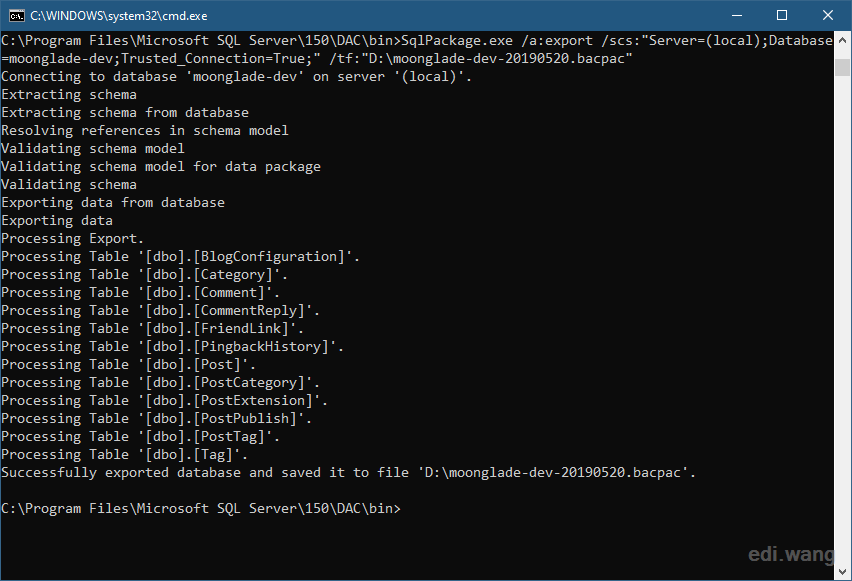Click the '[dbo].[Tag]' processing line
This screenshot has height=581, width=852.
pos(124,454)
